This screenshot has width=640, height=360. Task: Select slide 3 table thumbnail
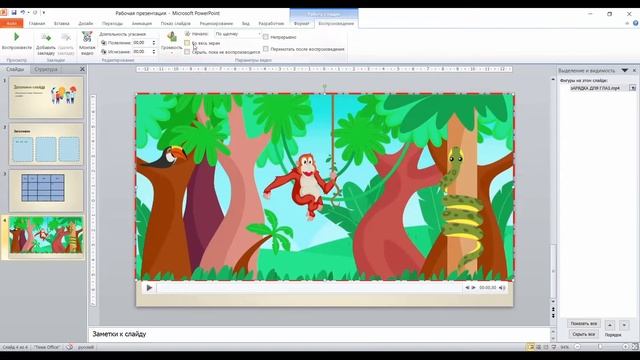coord(46,191)
